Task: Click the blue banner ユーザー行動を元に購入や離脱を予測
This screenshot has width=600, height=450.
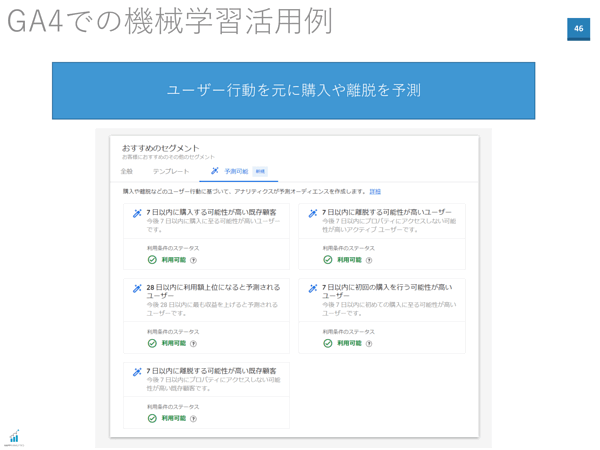Action: 293,91
